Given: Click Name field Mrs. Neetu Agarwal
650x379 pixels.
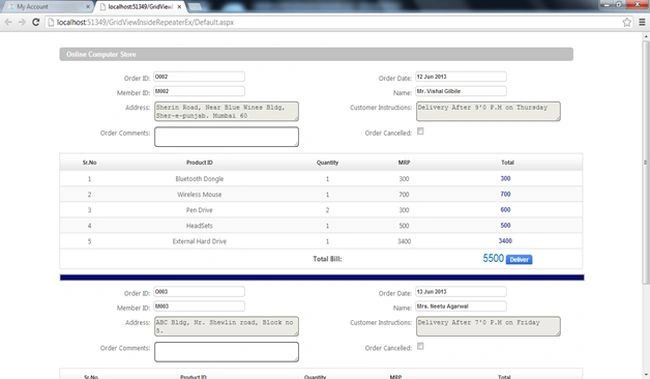Looking at the screenshot, I should (x=461, y=306).
